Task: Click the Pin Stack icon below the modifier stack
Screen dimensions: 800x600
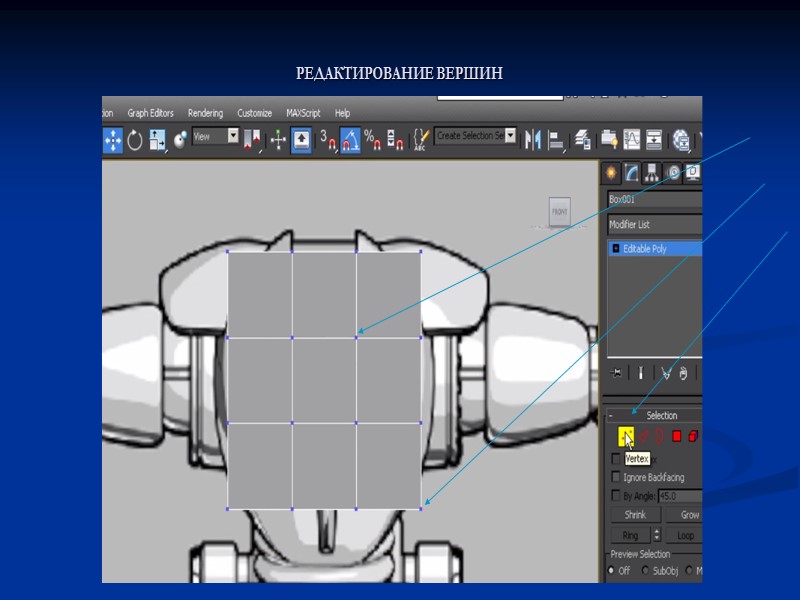Action: [617, 373]
